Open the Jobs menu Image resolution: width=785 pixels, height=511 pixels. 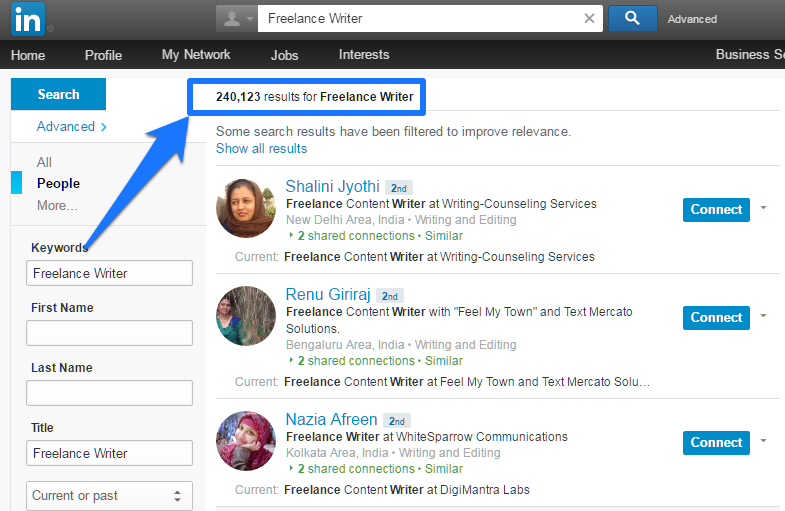pyautogui.click(x=284, y=55)
